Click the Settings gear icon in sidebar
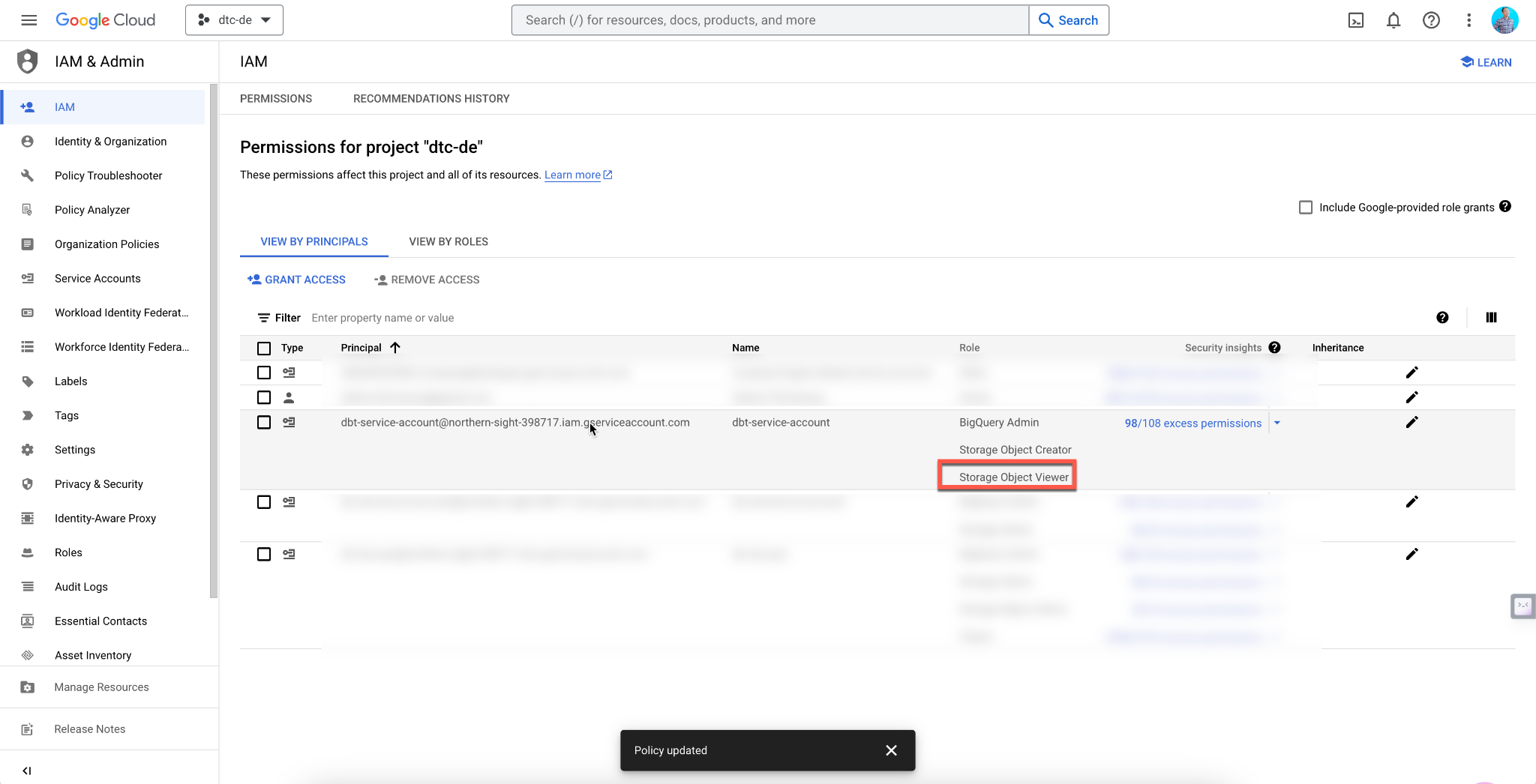Screen dimensions: 1536x784 [x=28, y=450]
